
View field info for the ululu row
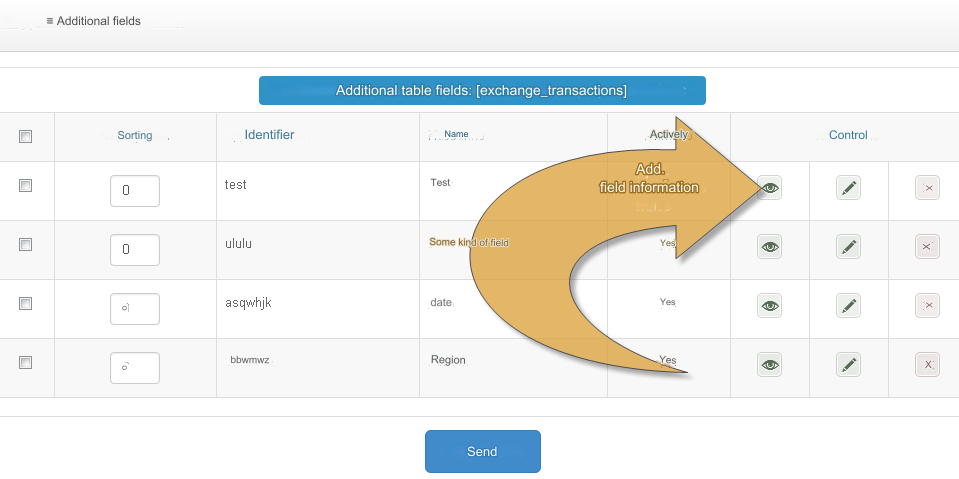[x=769, y=247]
